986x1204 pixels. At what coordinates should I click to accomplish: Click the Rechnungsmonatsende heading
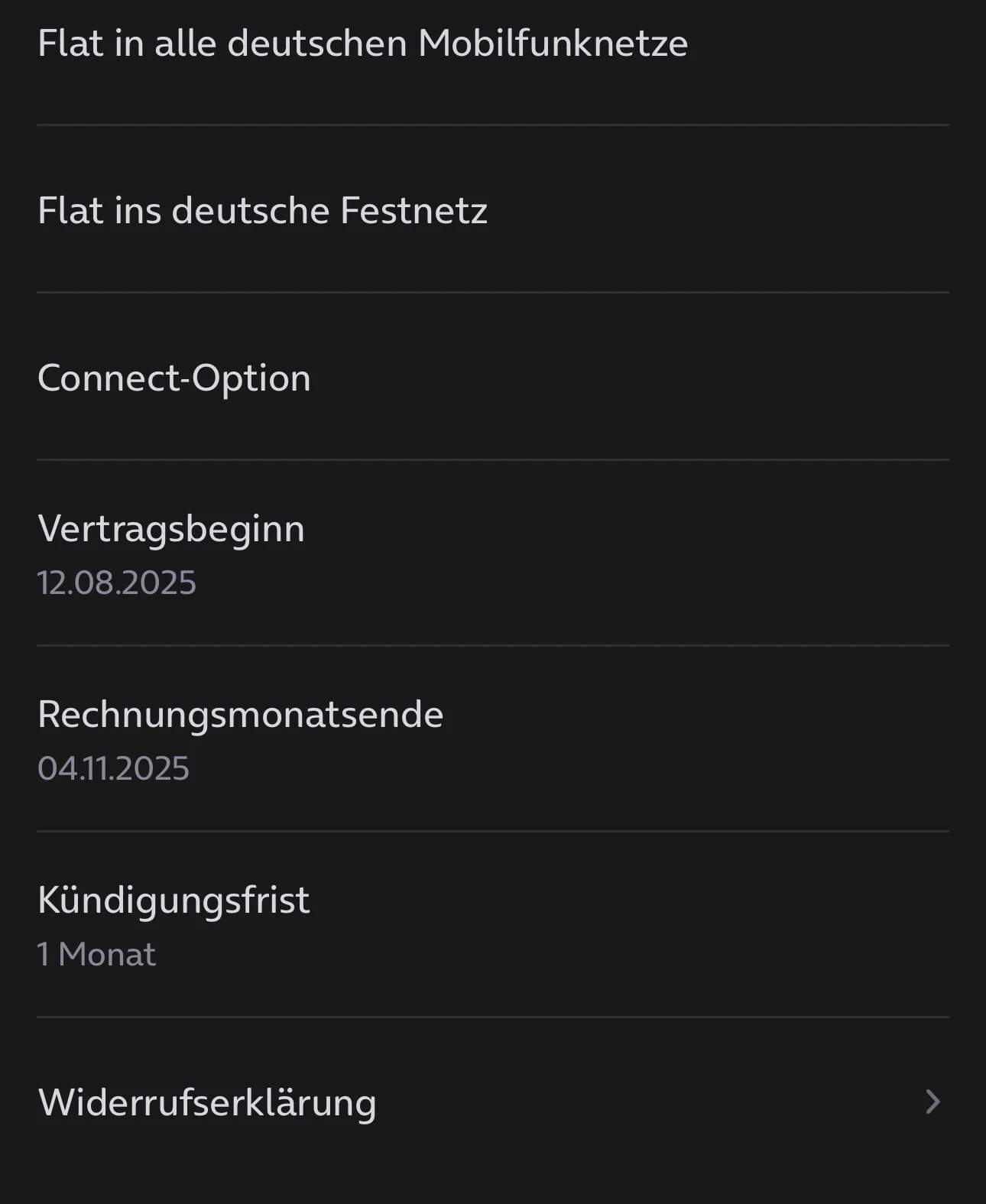point(240,714)
